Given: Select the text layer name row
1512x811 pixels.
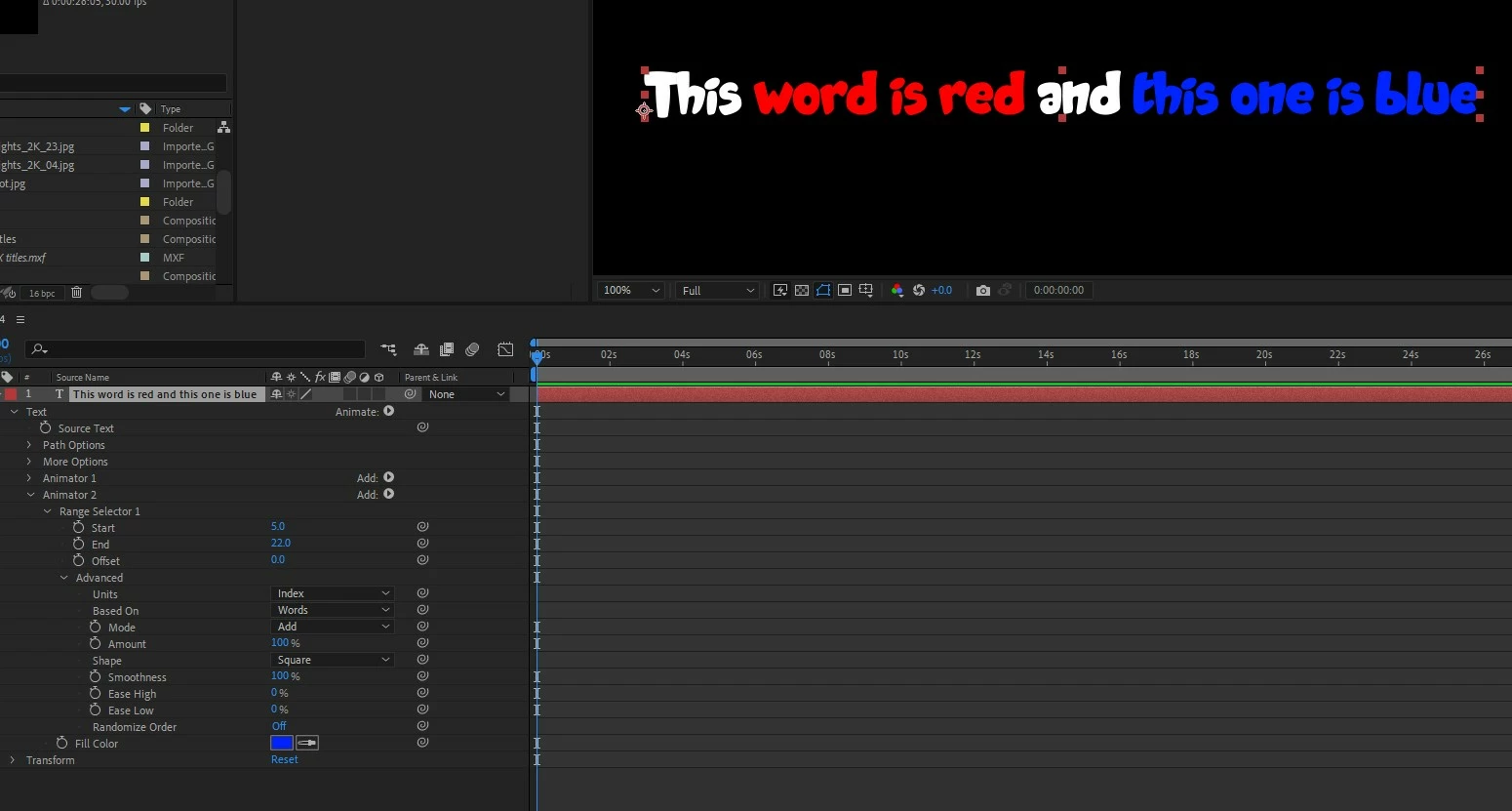Looking at the screenshot, I should [166, 394].
